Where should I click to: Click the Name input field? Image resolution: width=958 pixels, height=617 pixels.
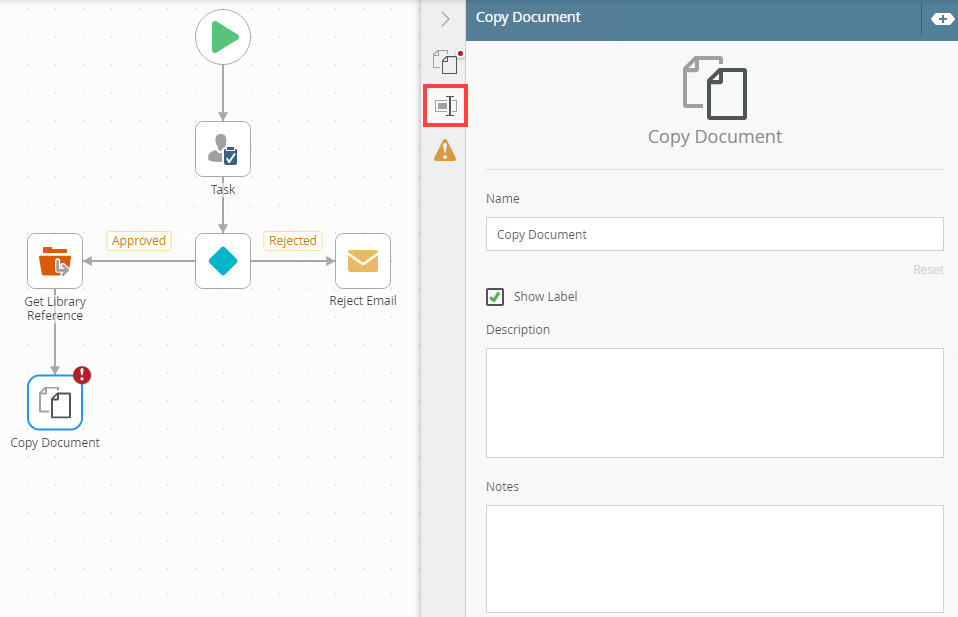(714, 234)
